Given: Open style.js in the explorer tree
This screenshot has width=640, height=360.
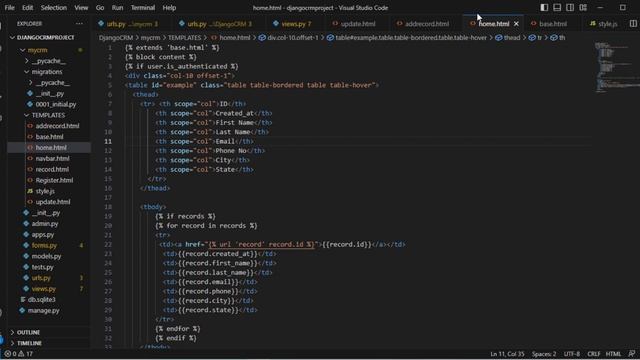Looking at the screenshot, I should coord(45,191).
